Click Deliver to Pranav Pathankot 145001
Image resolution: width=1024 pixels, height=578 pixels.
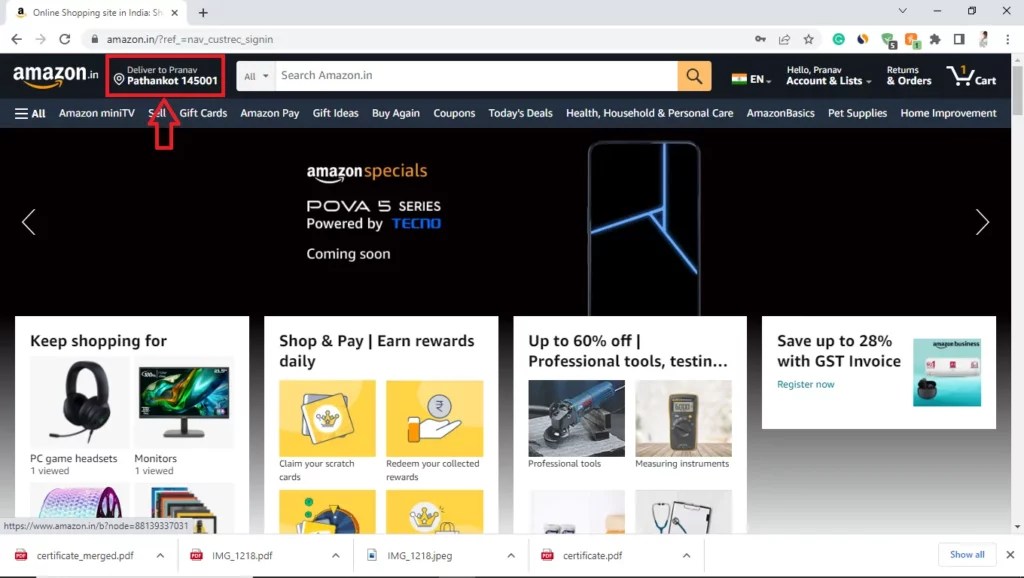[x=165, y=76]
